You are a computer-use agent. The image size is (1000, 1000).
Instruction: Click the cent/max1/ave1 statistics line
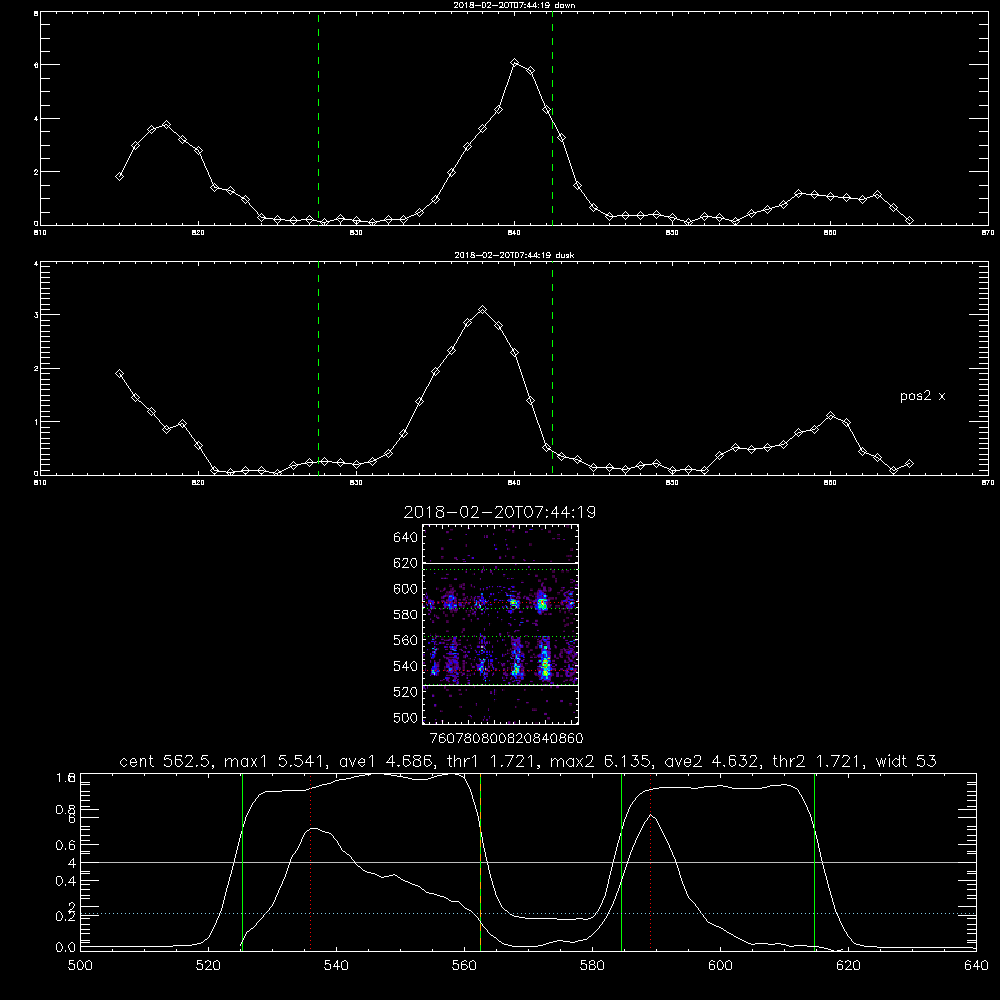coord(528,761)
